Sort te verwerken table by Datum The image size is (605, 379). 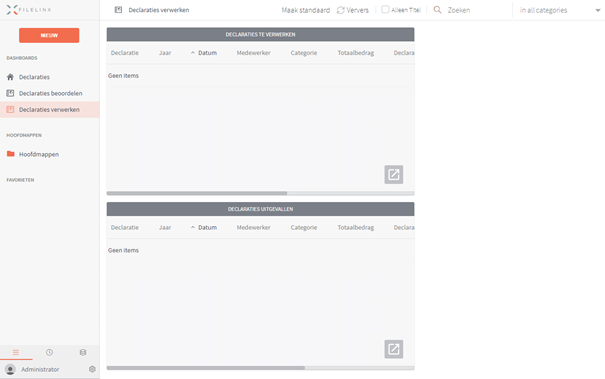click(x=207, y=53)
